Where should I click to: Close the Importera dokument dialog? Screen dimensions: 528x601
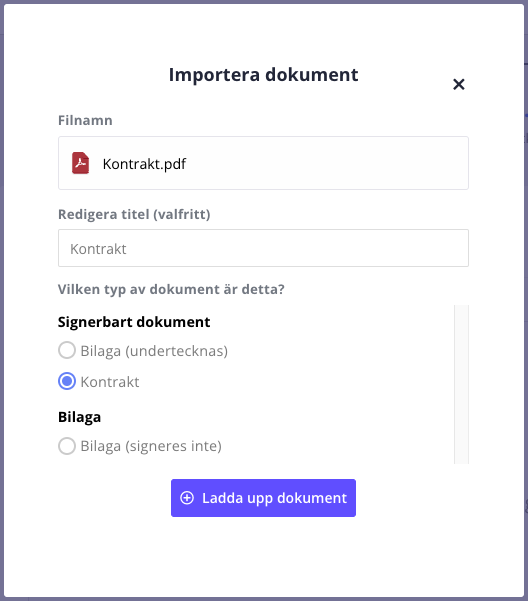[459, 84]
